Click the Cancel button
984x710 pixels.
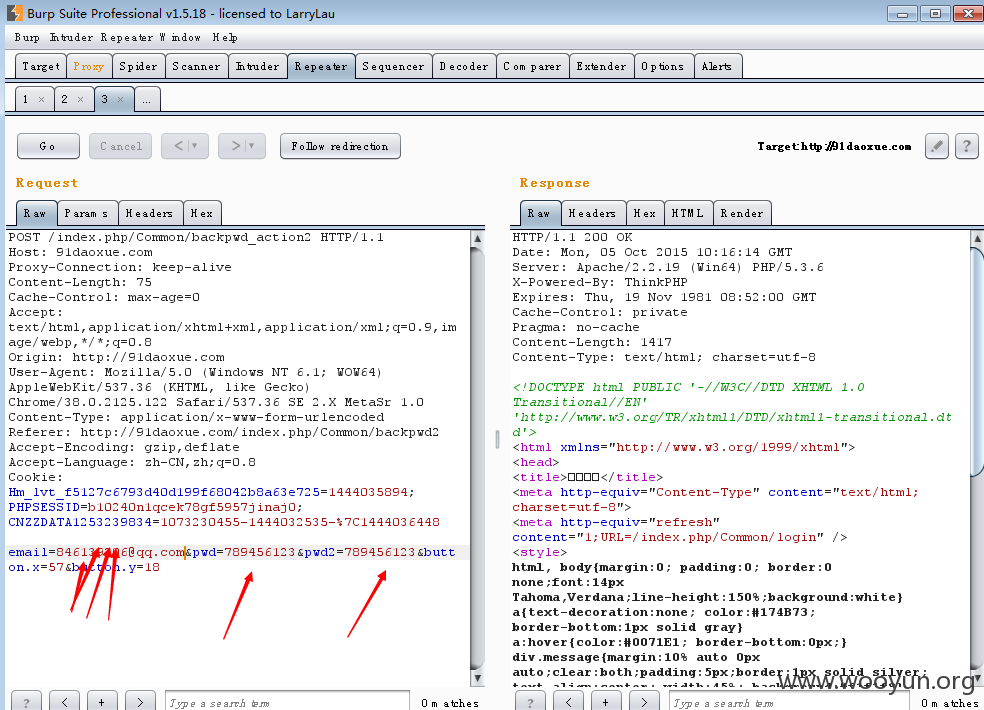click(120, 146)
